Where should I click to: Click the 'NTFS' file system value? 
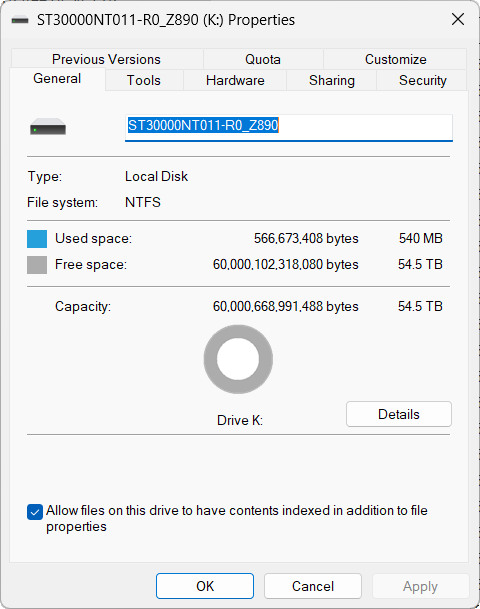(x=143, y=202)
